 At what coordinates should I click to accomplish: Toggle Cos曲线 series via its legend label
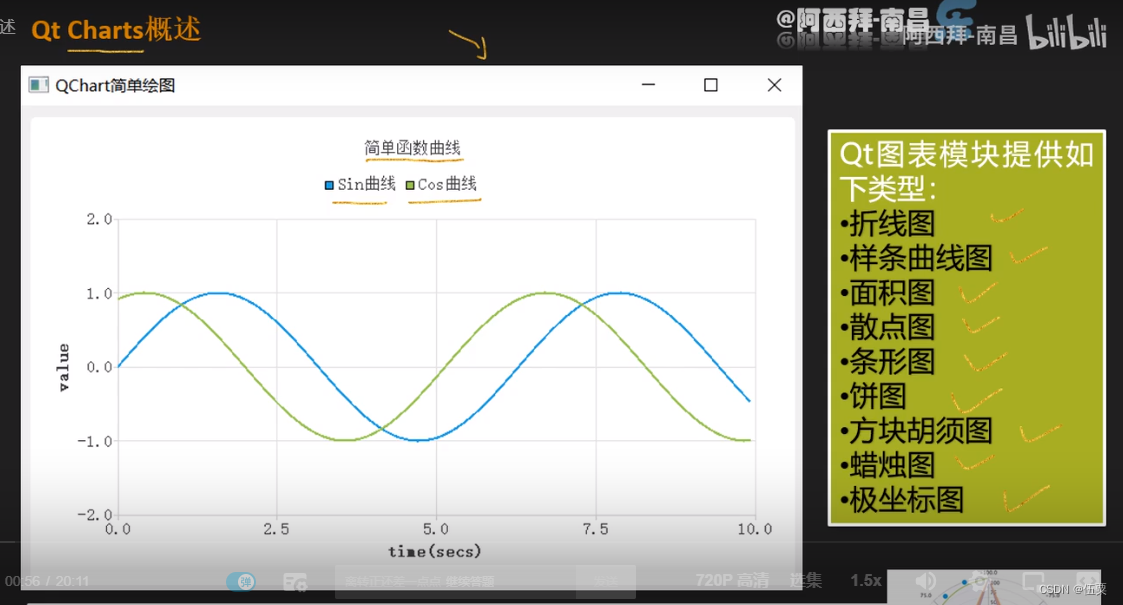tap(448, 184)
